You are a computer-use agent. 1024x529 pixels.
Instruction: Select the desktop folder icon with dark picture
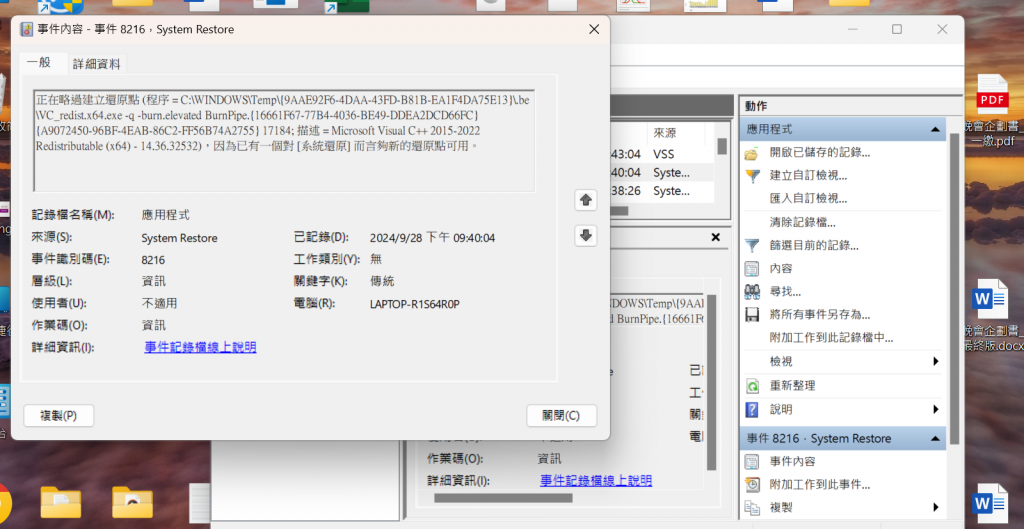(132, 502)
